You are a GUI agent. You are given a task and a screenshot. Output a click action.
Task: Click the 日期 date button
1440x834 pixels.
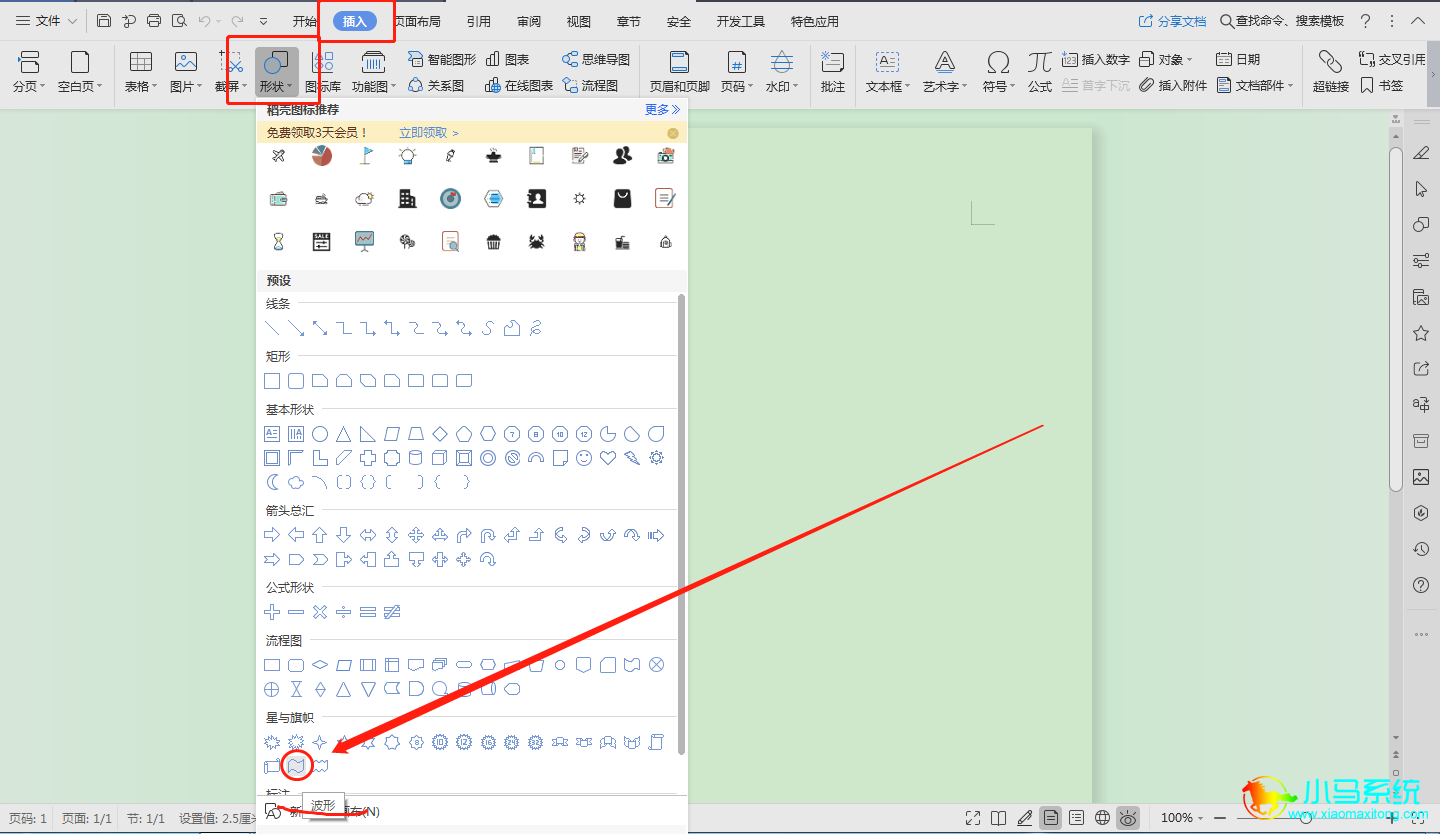point(1238,60)
